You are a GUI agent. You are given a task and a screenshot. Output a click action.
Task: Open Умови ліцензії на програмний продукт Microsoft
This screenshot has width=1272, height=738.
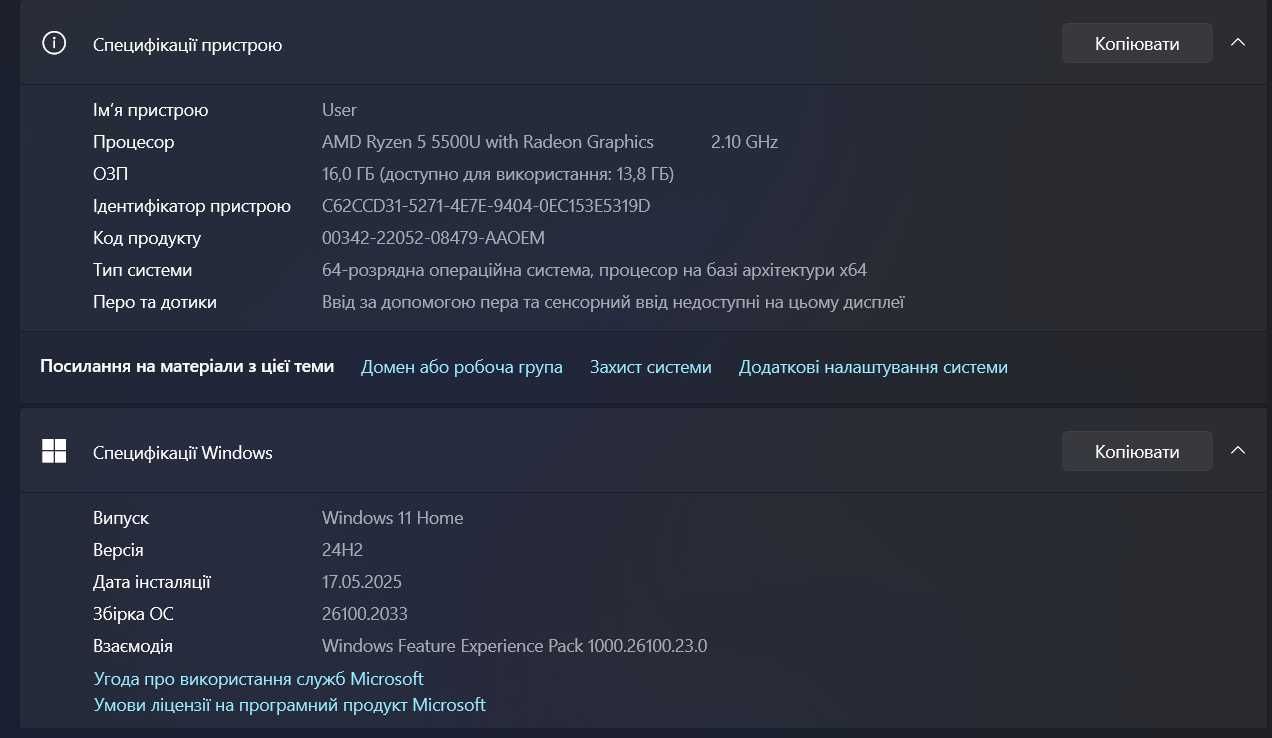click(x=290, y=704)
